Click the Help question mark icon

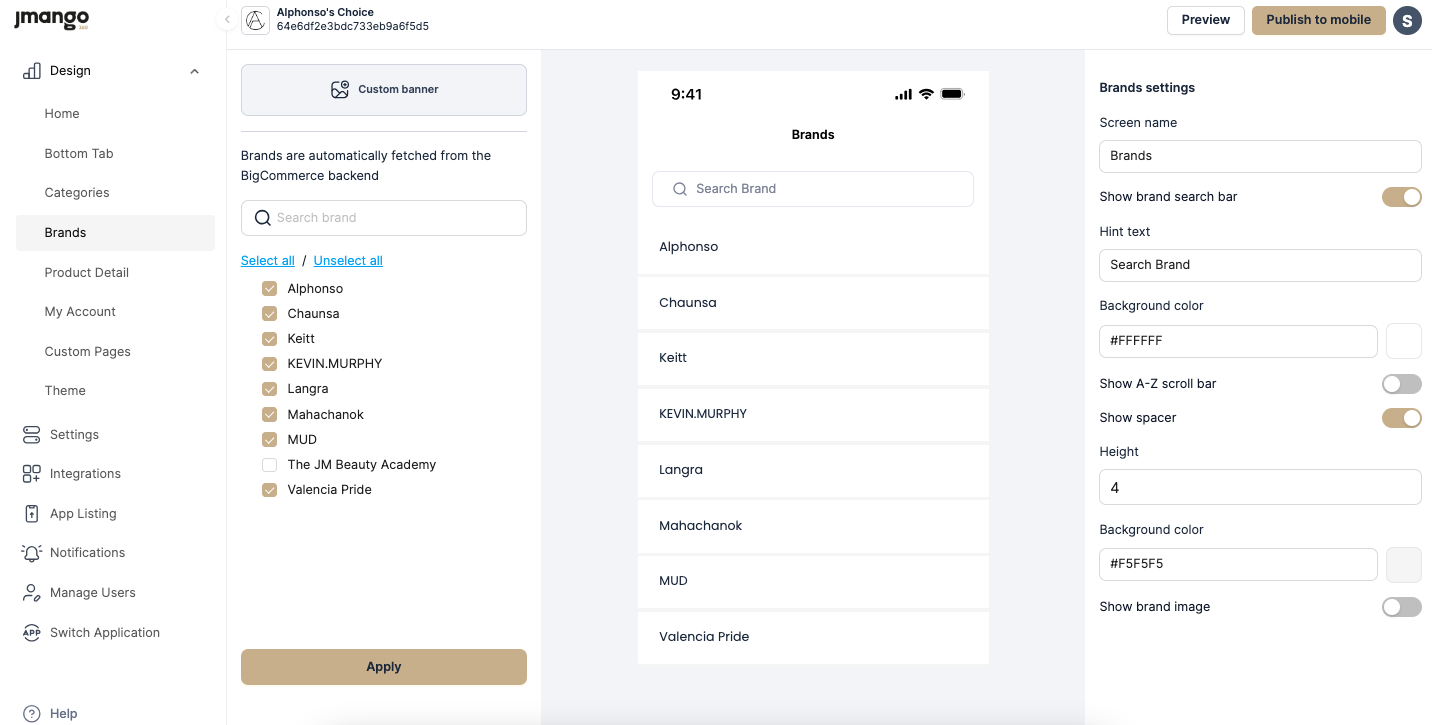[x=31, y=714]
